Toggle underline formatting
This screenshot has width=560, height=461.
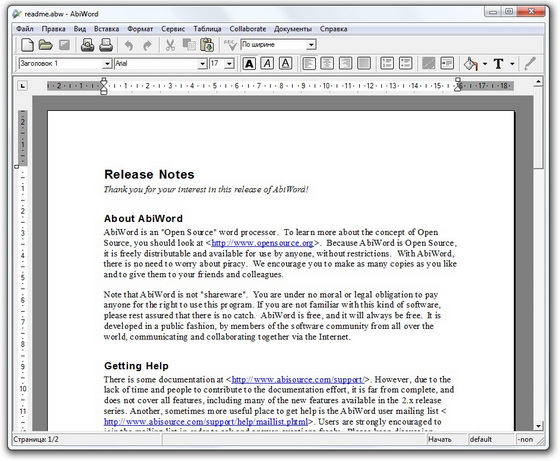coord(285,64)
